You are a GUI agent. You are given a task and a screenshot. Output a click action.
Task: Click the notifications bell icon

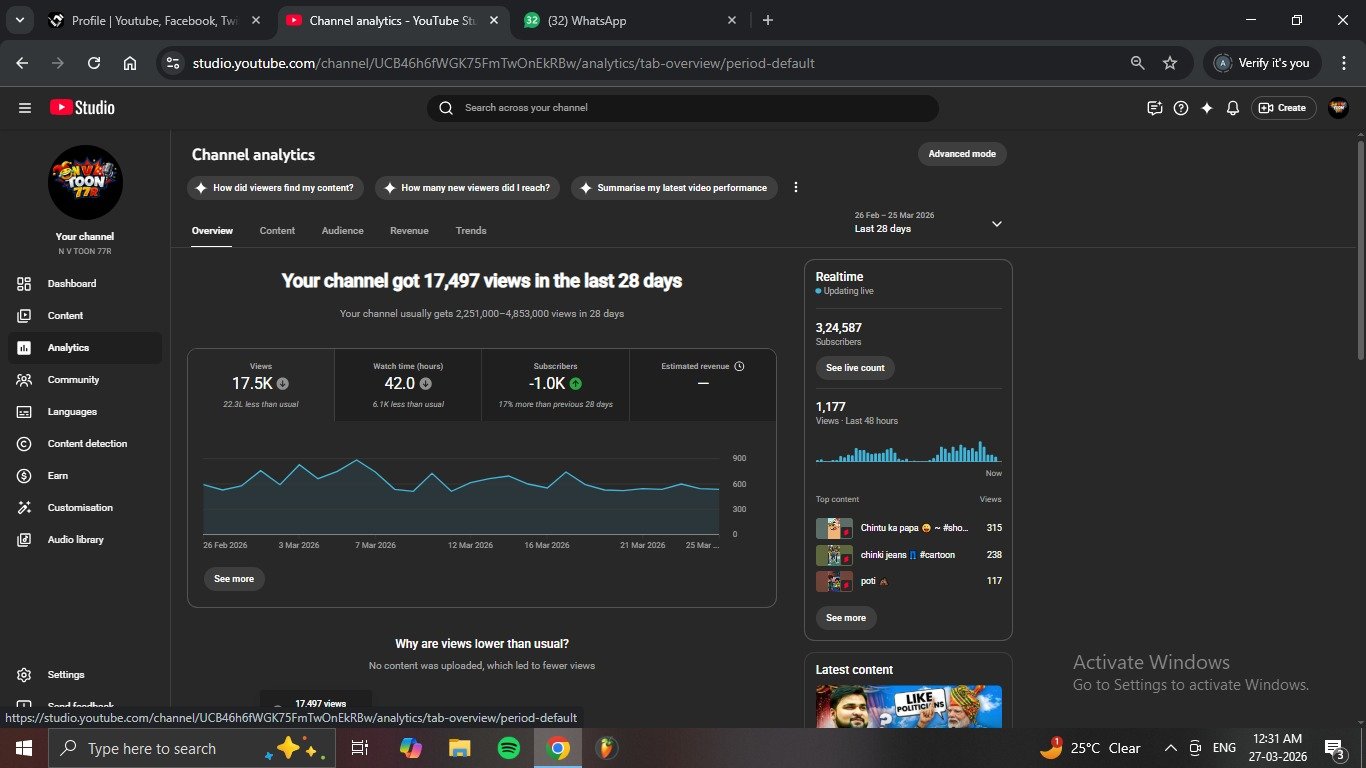1233,108
